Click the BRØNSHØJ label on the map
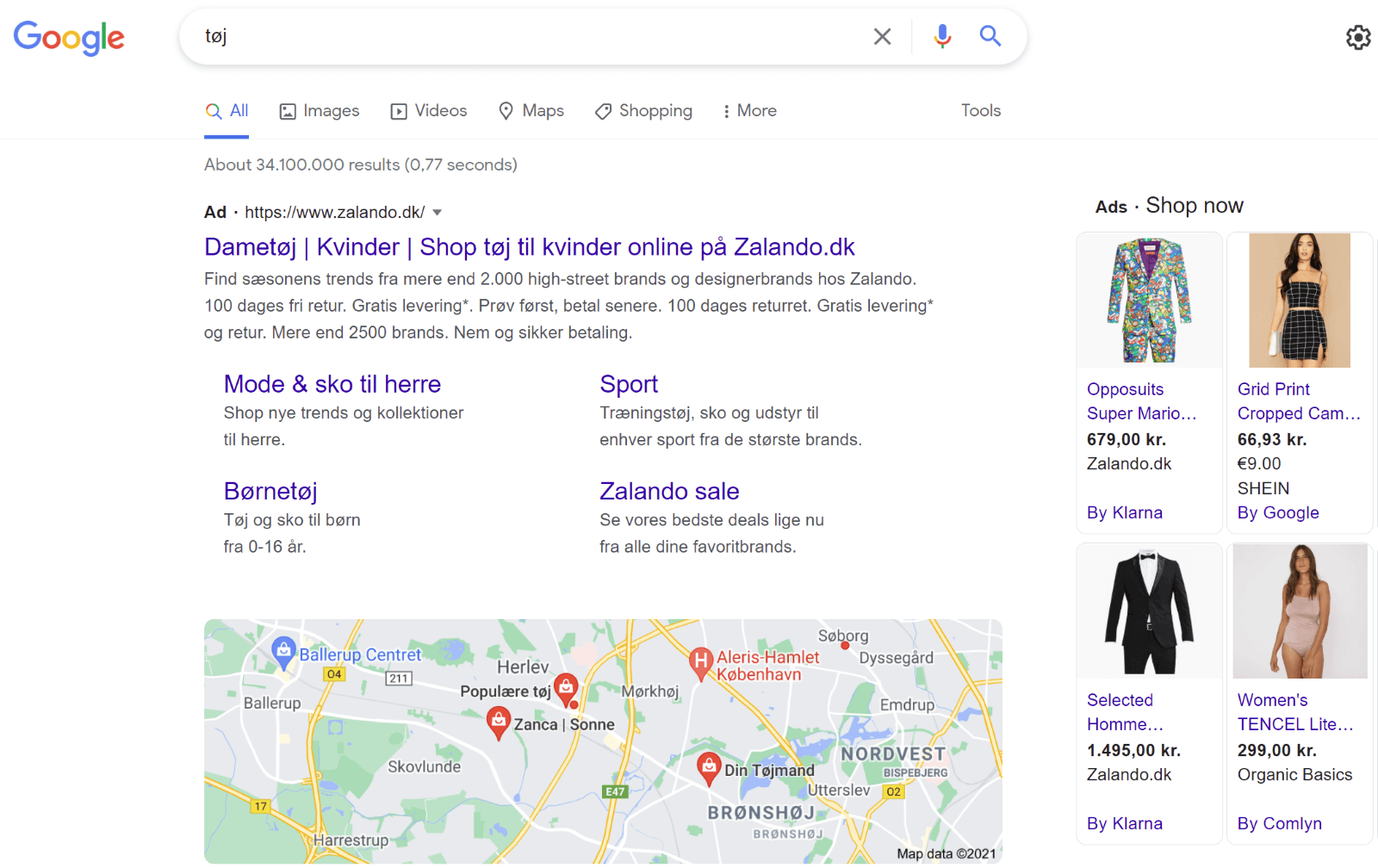 [761, 813]
